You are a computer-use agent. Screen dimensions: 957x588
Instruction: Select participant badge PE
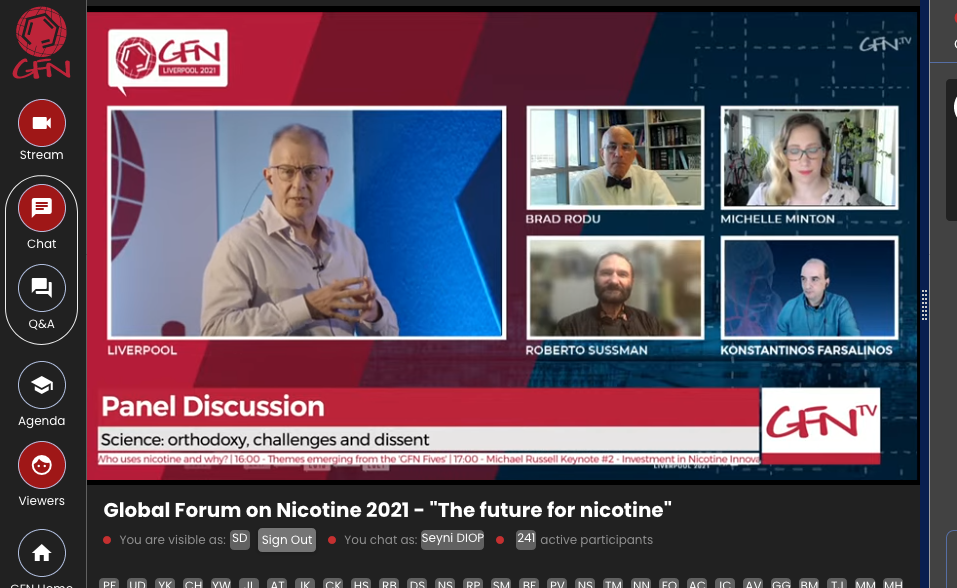pyautogui.click(x=110, y=583)
